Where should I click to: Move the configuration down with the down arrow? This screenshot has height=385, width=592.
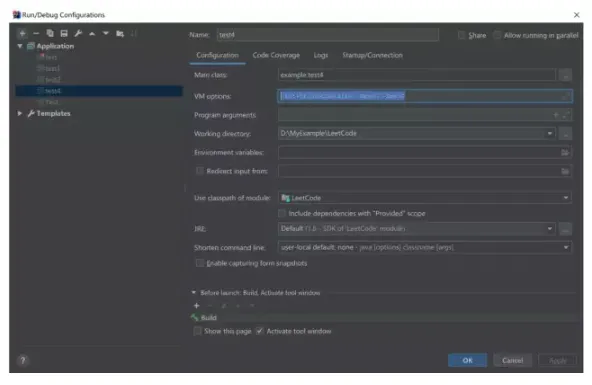[106, 34]
